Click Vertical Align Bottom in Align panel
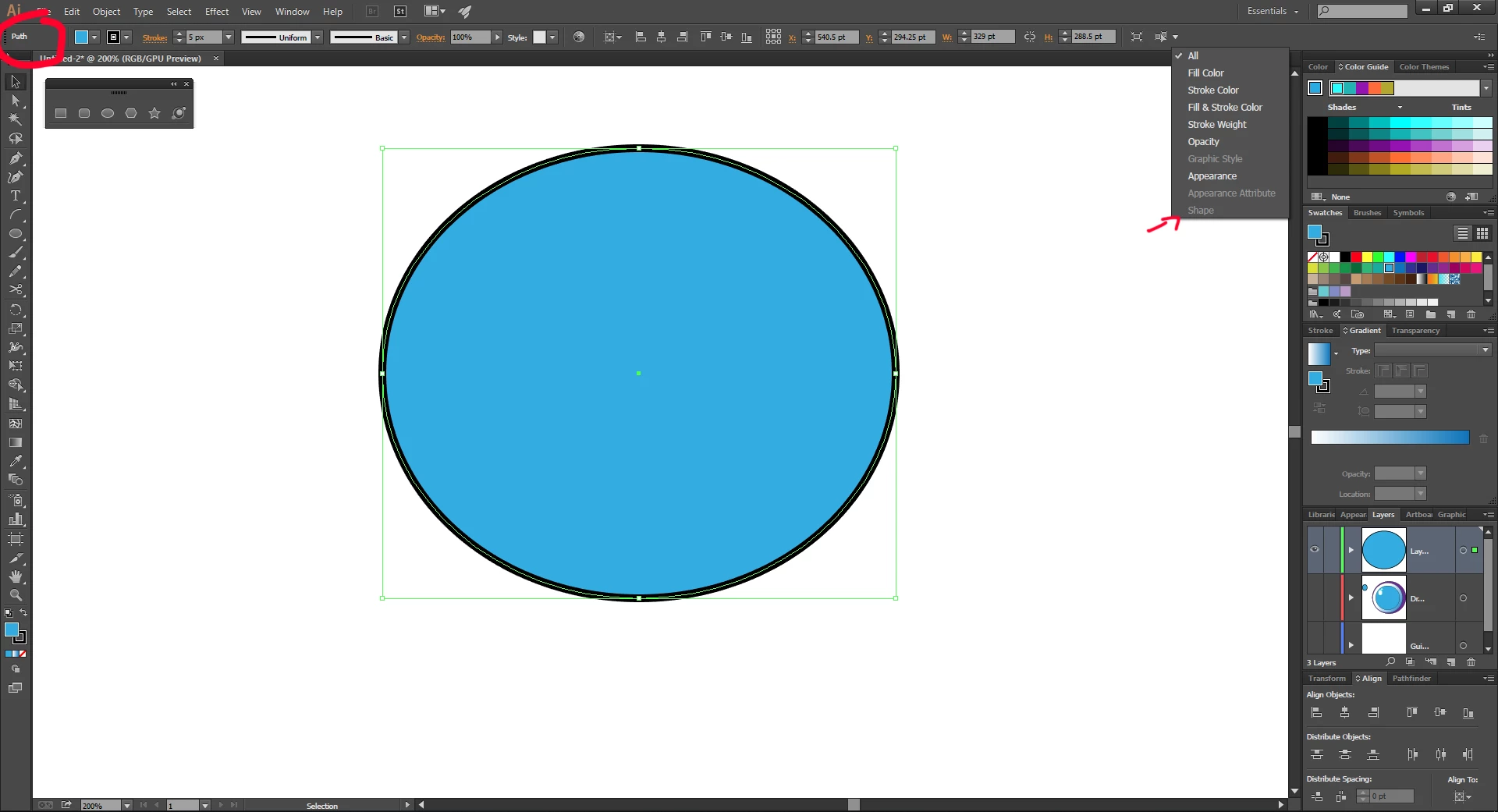This screenshot has height=812, width=1498. point(1468,712)
